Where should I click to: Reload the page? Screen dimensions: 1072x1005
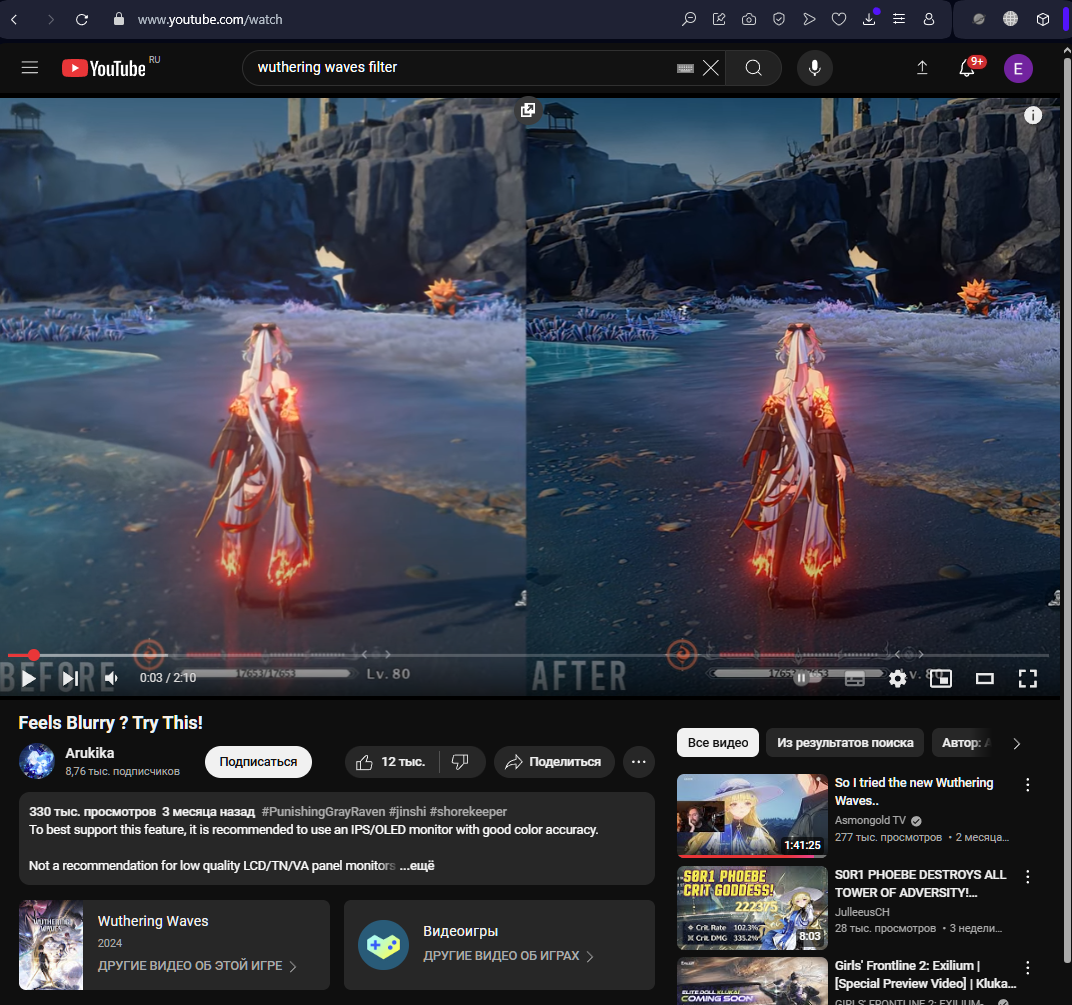pyautogui.click(x=82, y=19)
